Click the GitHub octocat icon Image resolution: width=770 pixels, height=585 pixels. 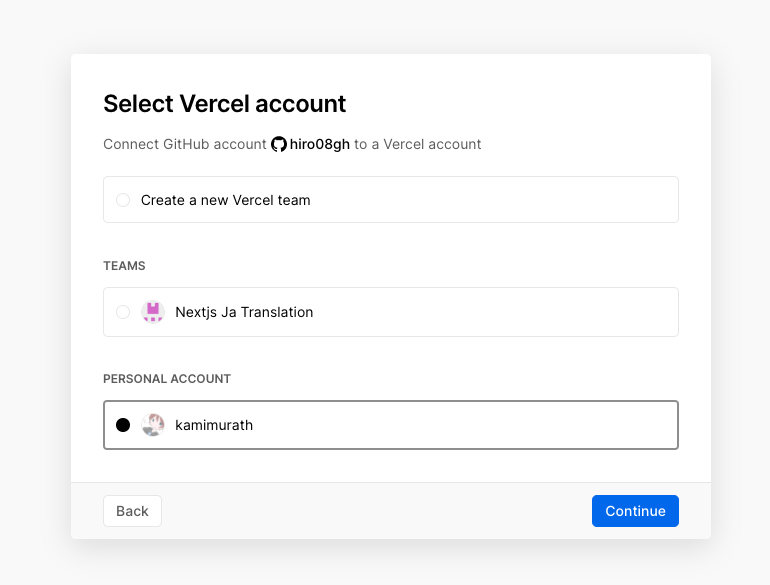point(279,144)
